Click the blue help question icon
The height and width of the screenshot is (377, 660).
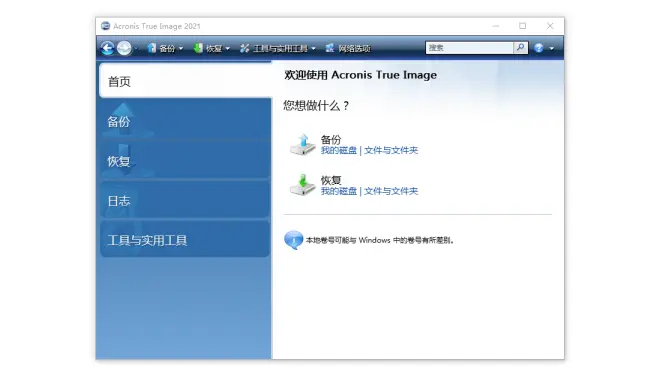(538, 48)
